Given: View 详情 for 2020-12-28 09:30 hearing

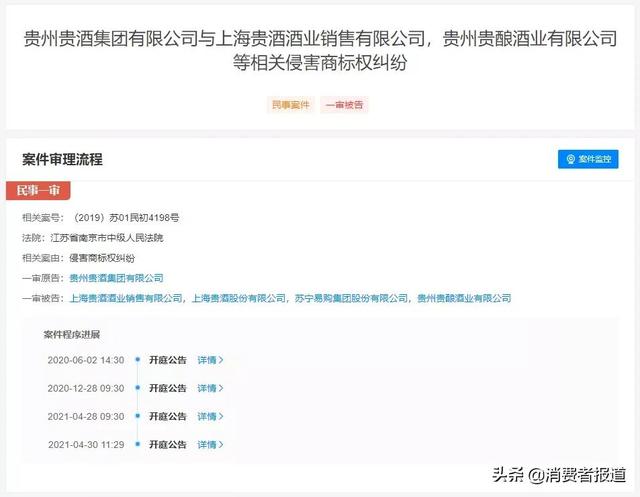Looking at the screenshot, I should [210, 388].
